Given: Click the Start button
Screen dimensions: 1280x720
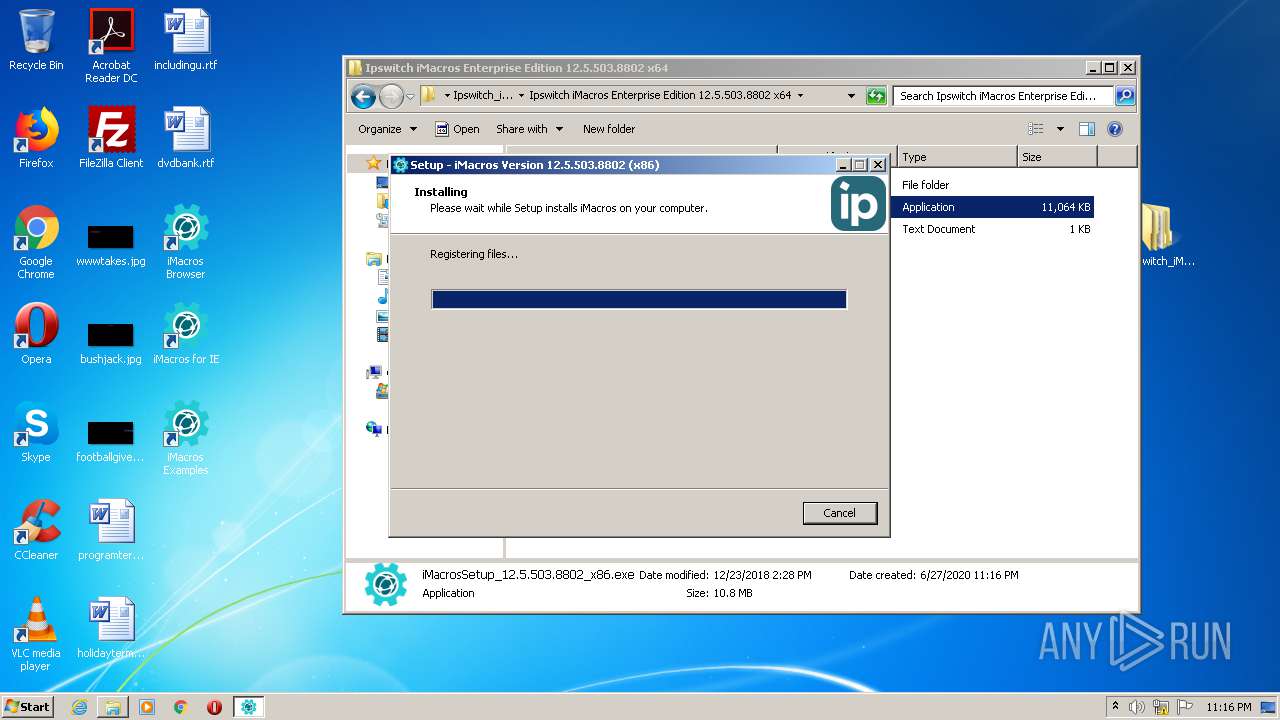Looking at the screenshot, I should pyautogui.click(x=28, y=707).
